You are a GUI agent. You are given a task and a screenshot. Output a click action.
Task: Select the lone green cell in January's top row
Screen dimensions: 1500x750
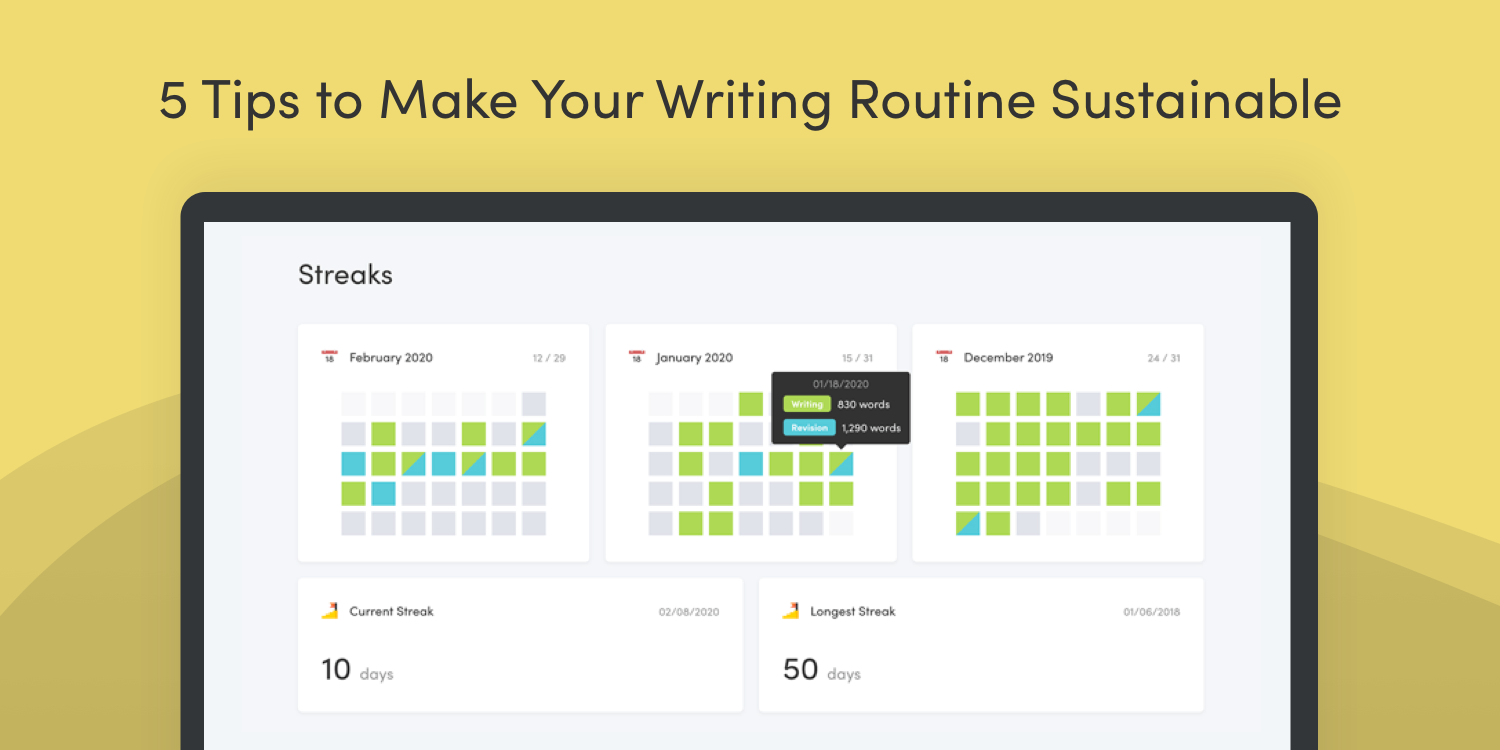[751, 404]
